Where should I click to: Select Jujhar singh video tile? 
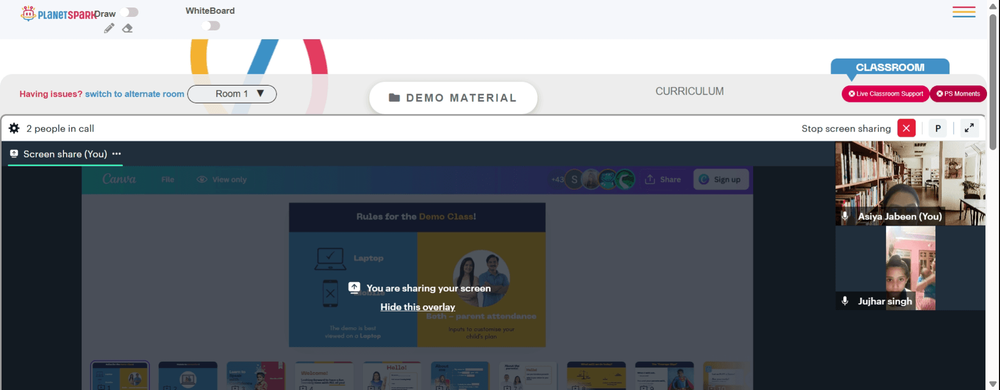(x=910, y=268)
